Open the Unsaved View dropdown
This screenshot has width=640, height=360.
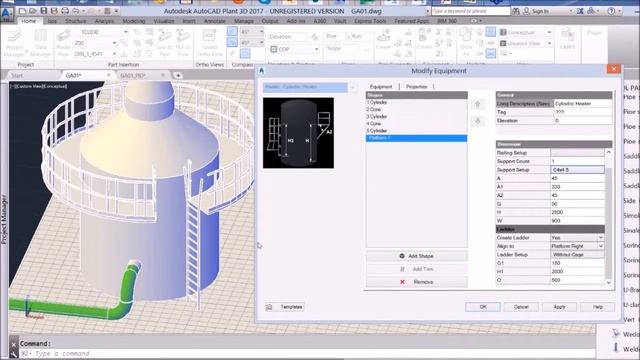pyautogui.click(x=549, y=43)
